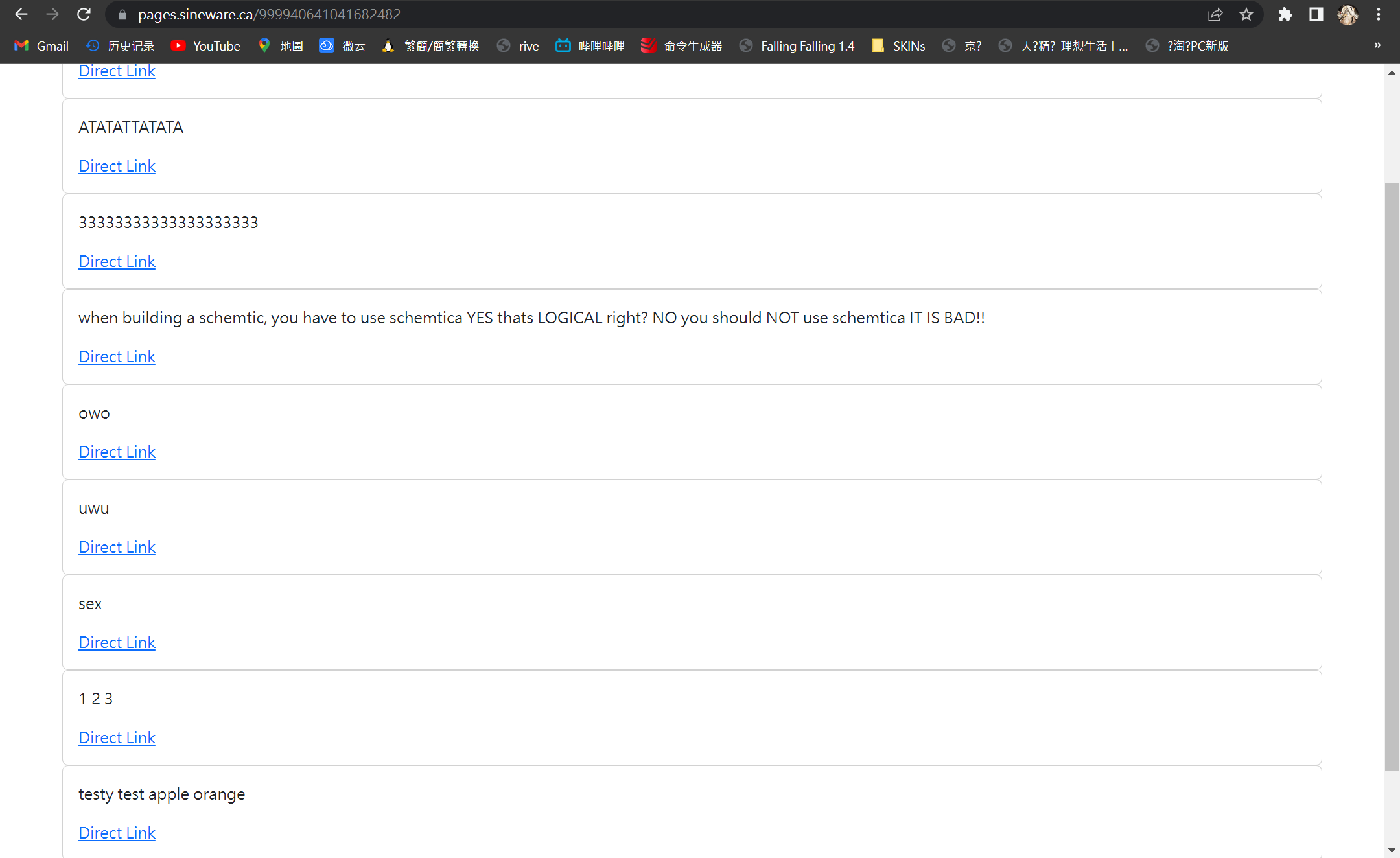1400x858 pixels.
Task: Open the SKINs bookmark folder
Action: [898, 46]
